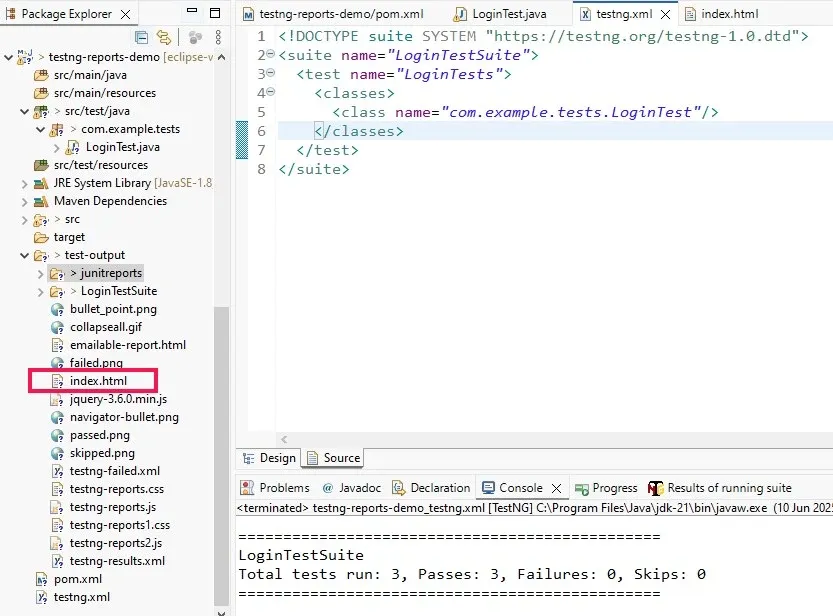Select emailable-report.html file
The width and height of the screenshot is (833, 616).
128,345
